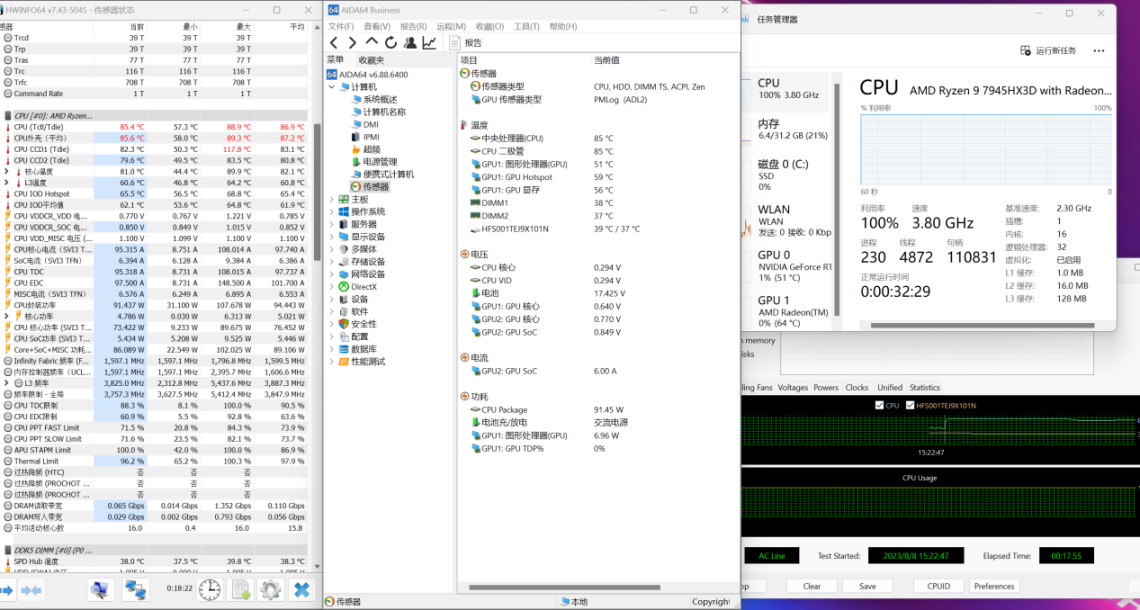Click the 报告 report toolbar button
The width and height of the screenshot is (1140, 610).
(x=465, y=43)
